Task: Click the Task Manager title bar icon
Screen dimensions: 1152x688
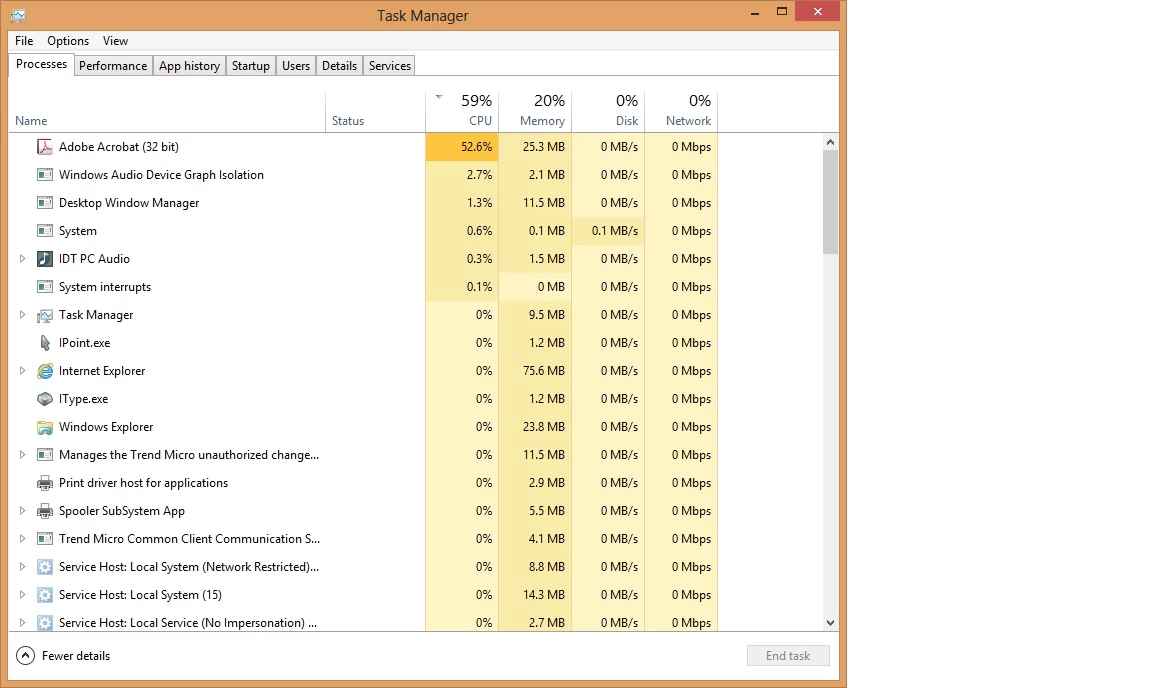Action: (18, 15)
